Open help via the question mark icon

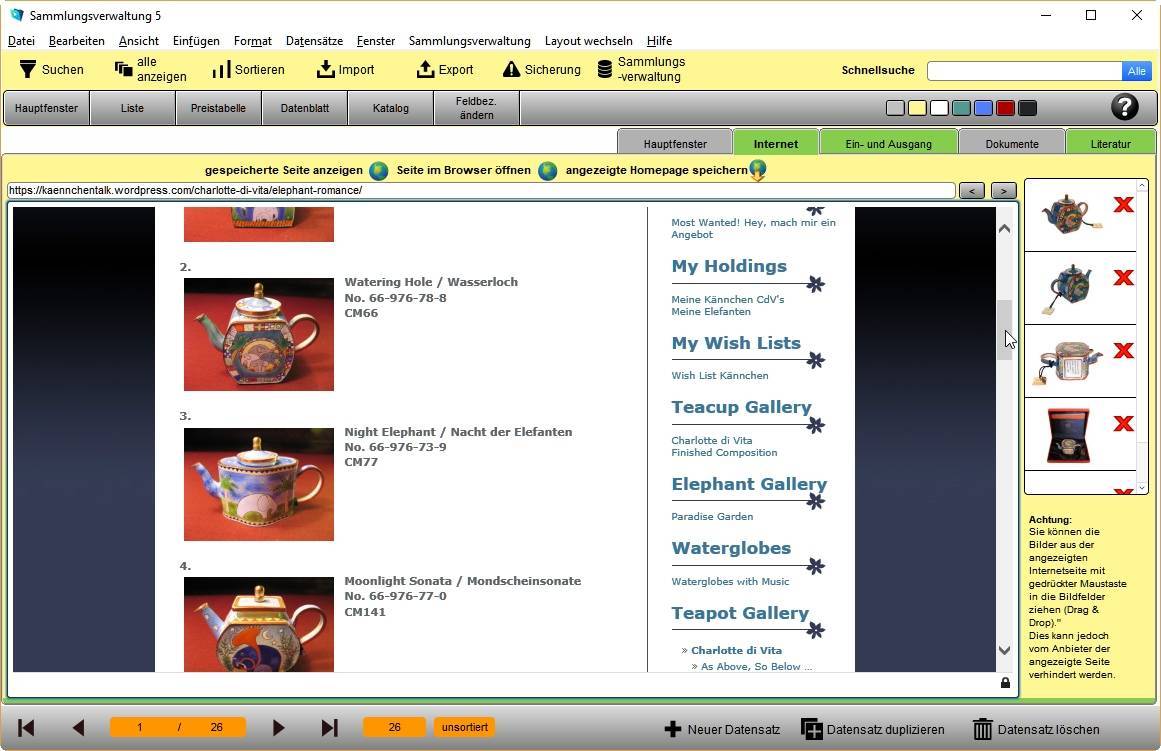coord(1124,107)
